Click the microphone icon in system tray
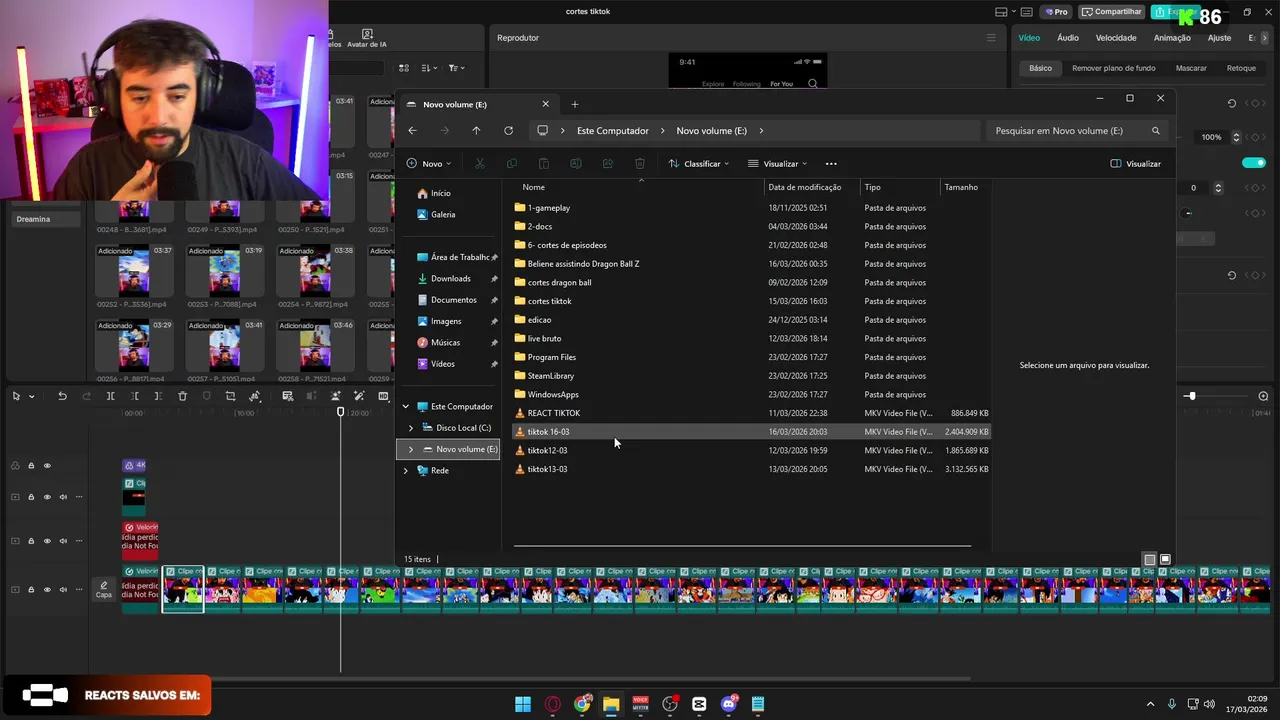Image resolution: width=1280 pixels, height=720 pixels. (1171, 704)
